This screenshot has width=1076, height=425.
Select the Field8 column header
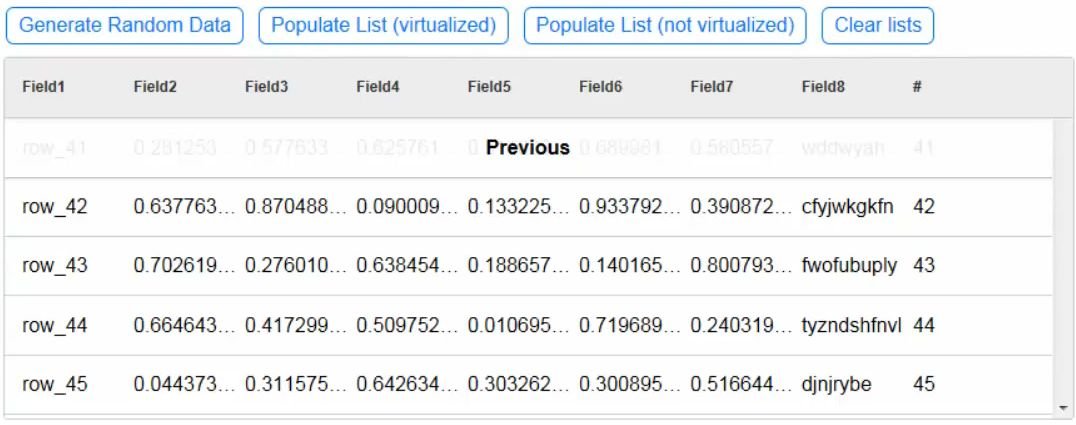click(x=823, y=87)
